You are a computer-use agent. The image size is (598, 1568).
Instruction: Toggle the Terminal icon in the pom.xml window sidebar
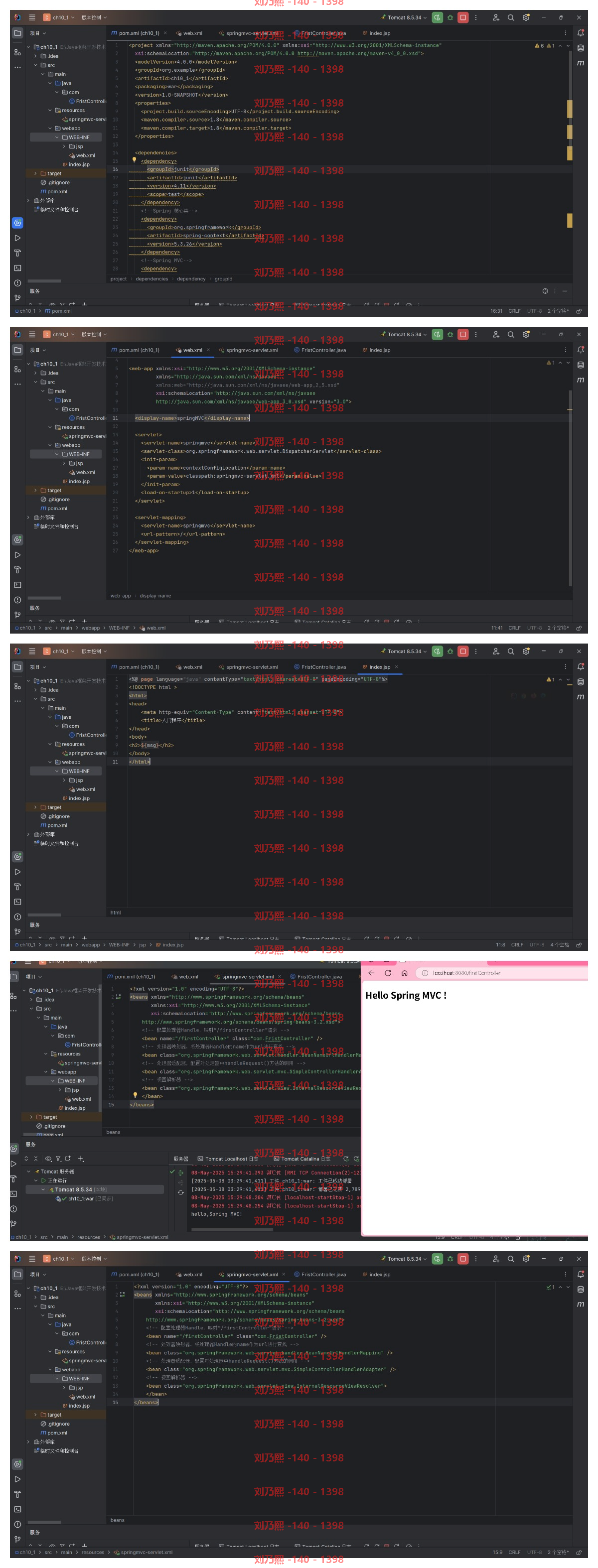[x=17, y=268]
